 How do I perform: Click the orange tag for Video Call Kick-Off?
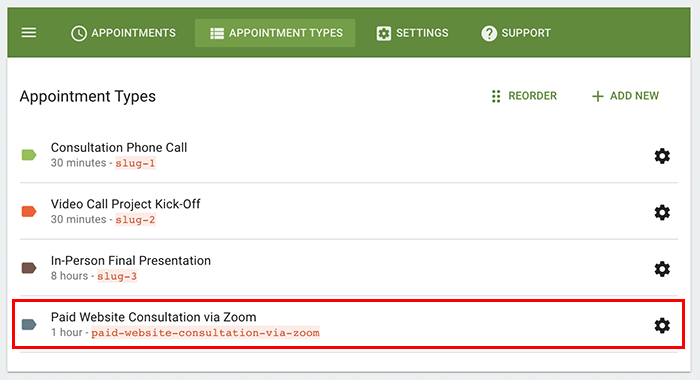point(29,211)
